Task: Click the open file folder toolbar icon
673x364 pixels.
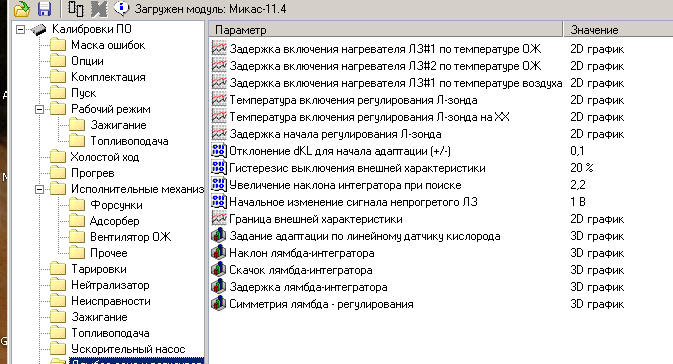Action: [x=21, y=9]
